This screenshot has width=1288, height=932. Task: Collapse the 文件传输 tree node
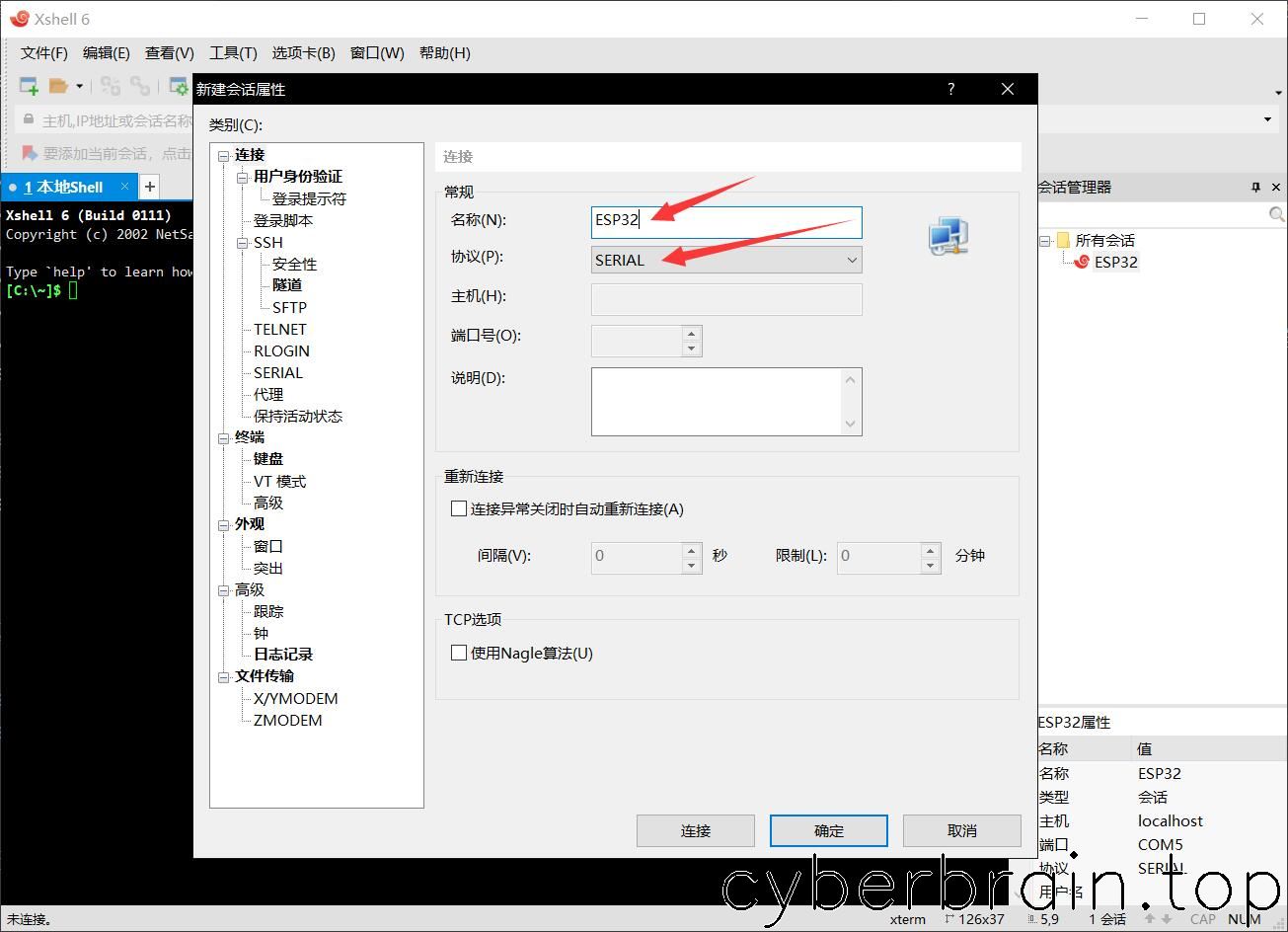click(224, 676)
